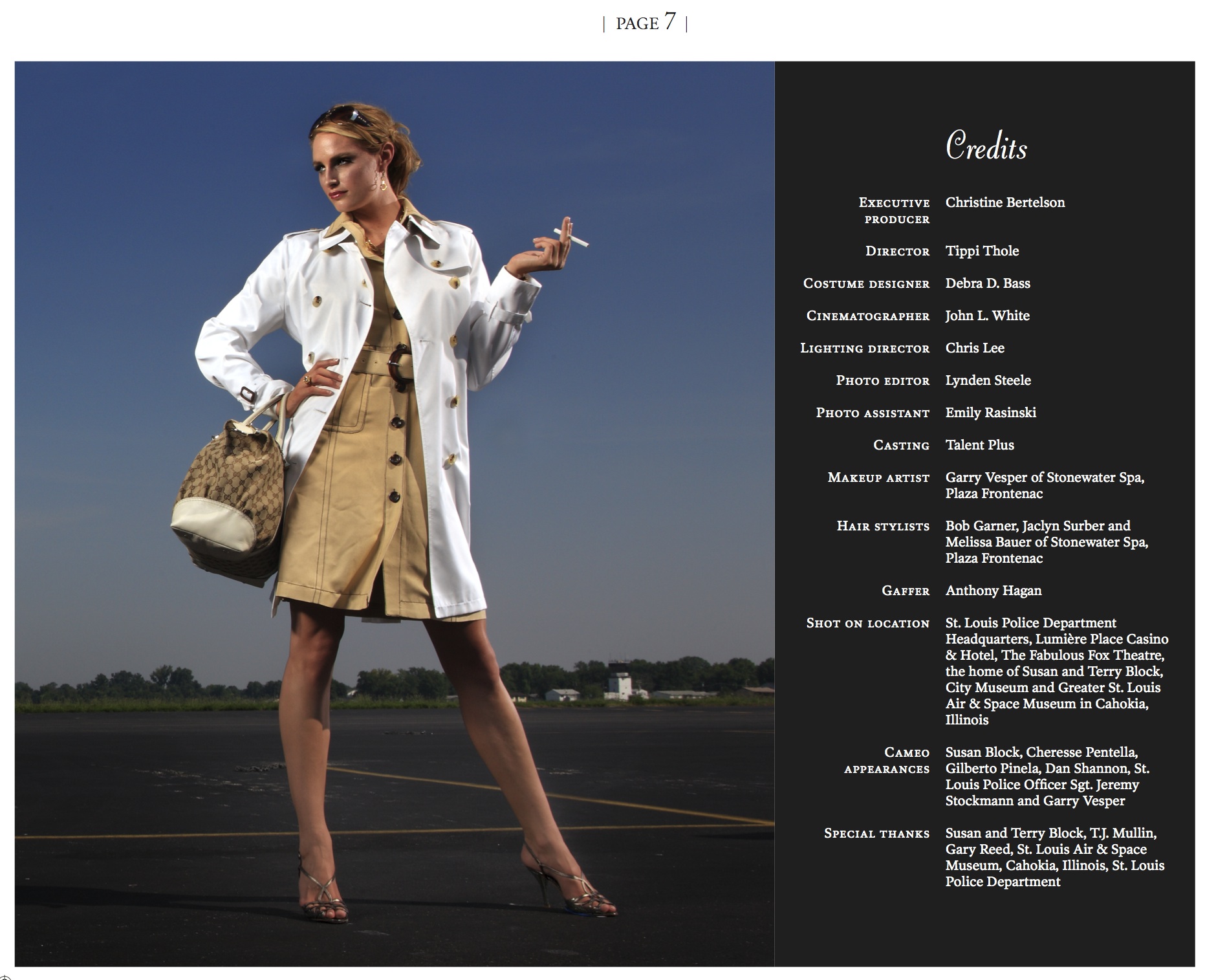
Task: Click the Special Thanks label
Action: [x=876, y=834]
